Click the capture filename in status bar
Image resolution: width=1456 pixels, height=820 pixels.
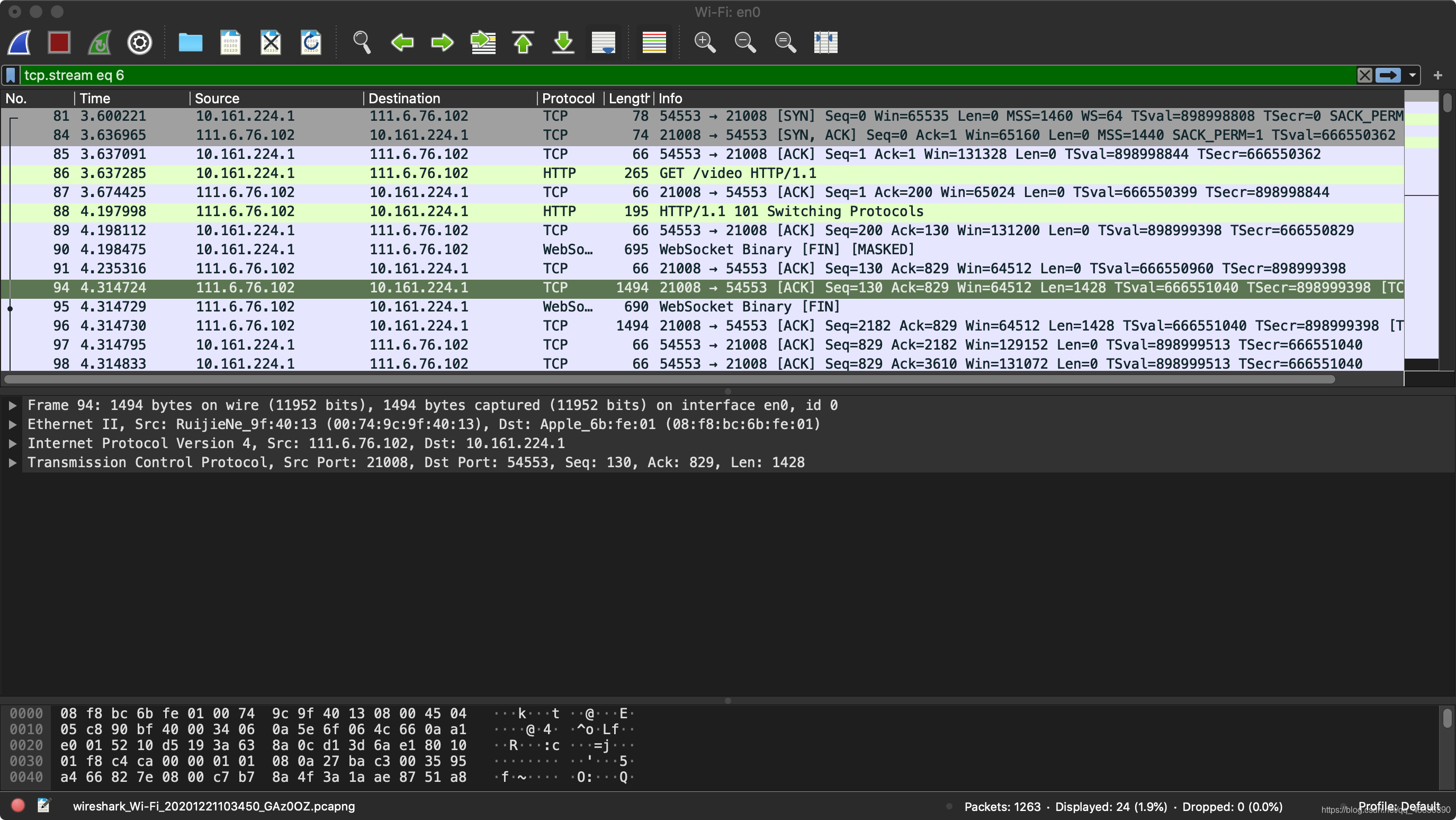pos(214,806)
